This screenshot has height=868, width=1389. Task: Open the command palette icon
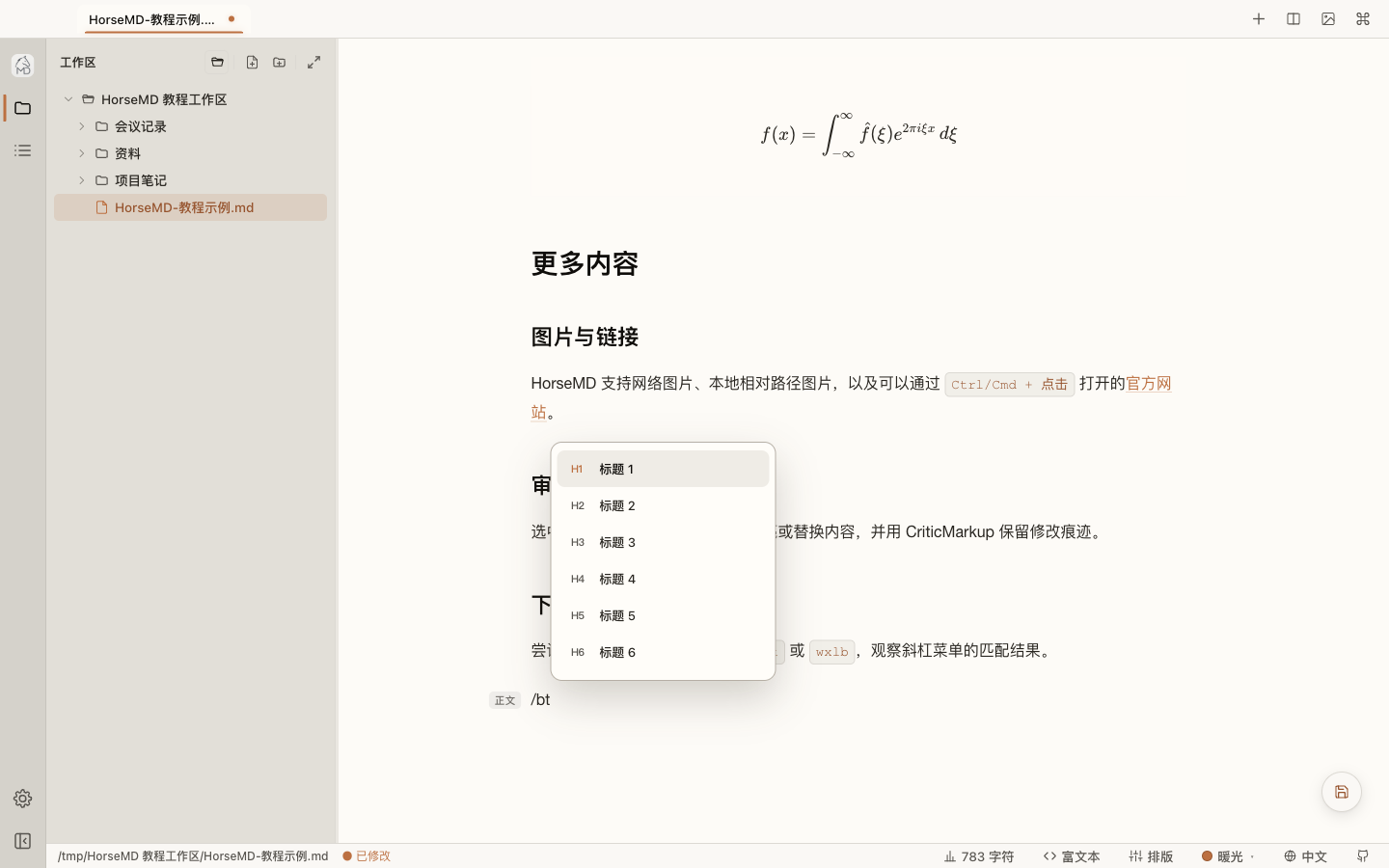[x=1363, y=19]
